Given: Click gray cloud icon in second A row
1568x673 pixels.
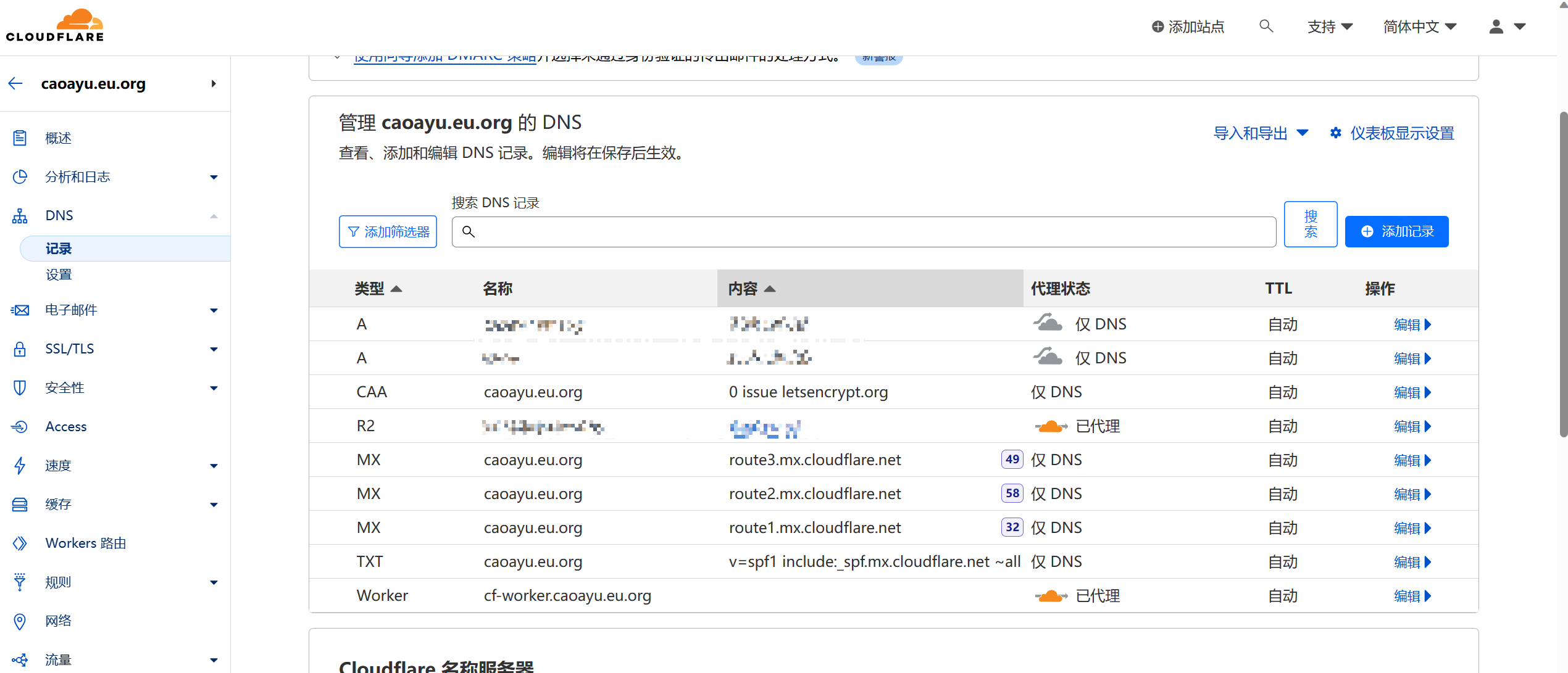Looking at the screenshot, I should click(x=1048, y=357).
